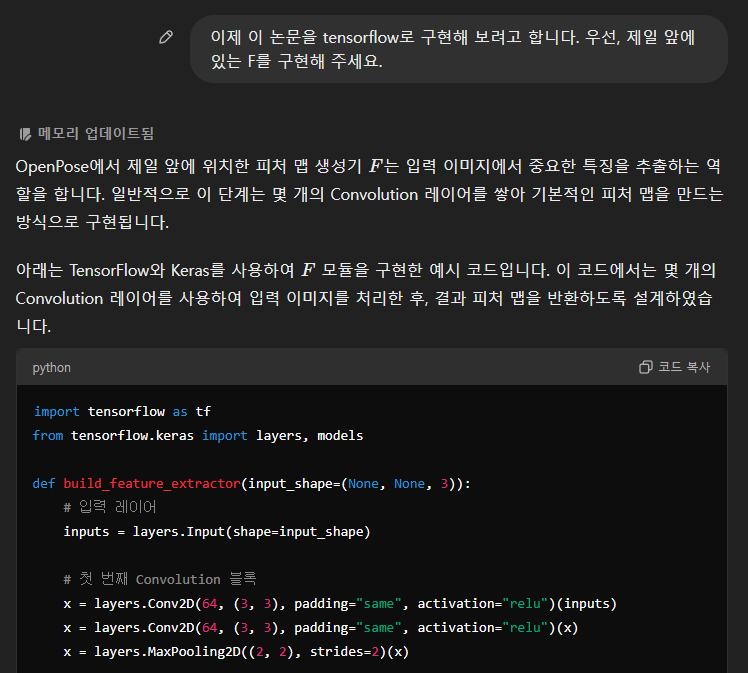Click the pencil edit message icon

coord(166,37)
